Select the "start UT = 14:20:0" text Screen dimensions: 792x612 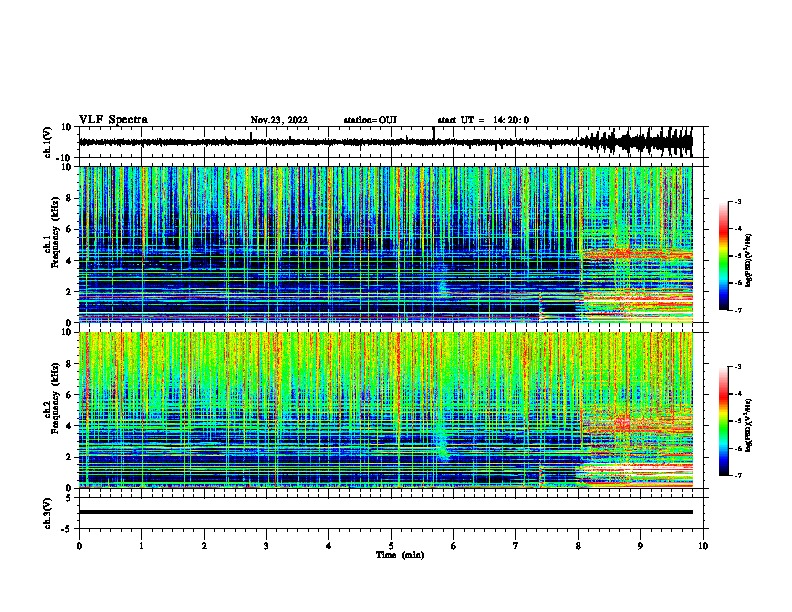point(483,120)
